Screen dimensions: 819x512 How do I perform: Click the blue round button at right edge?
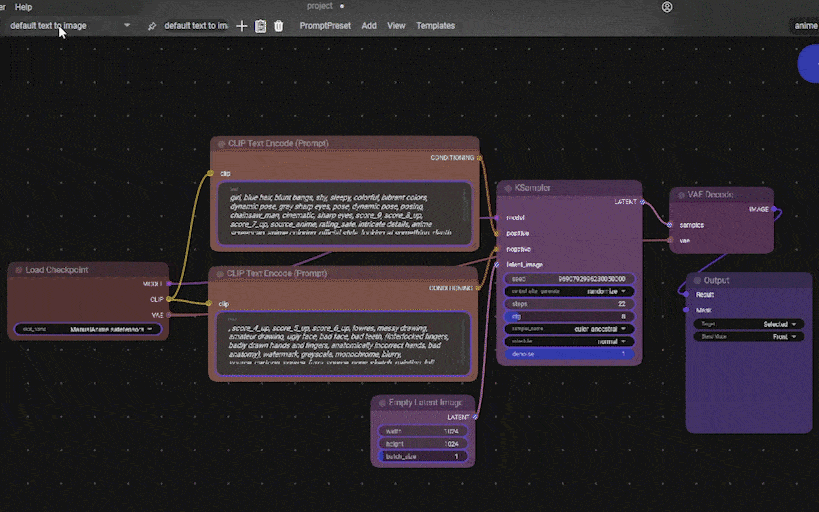pos(809,64)
